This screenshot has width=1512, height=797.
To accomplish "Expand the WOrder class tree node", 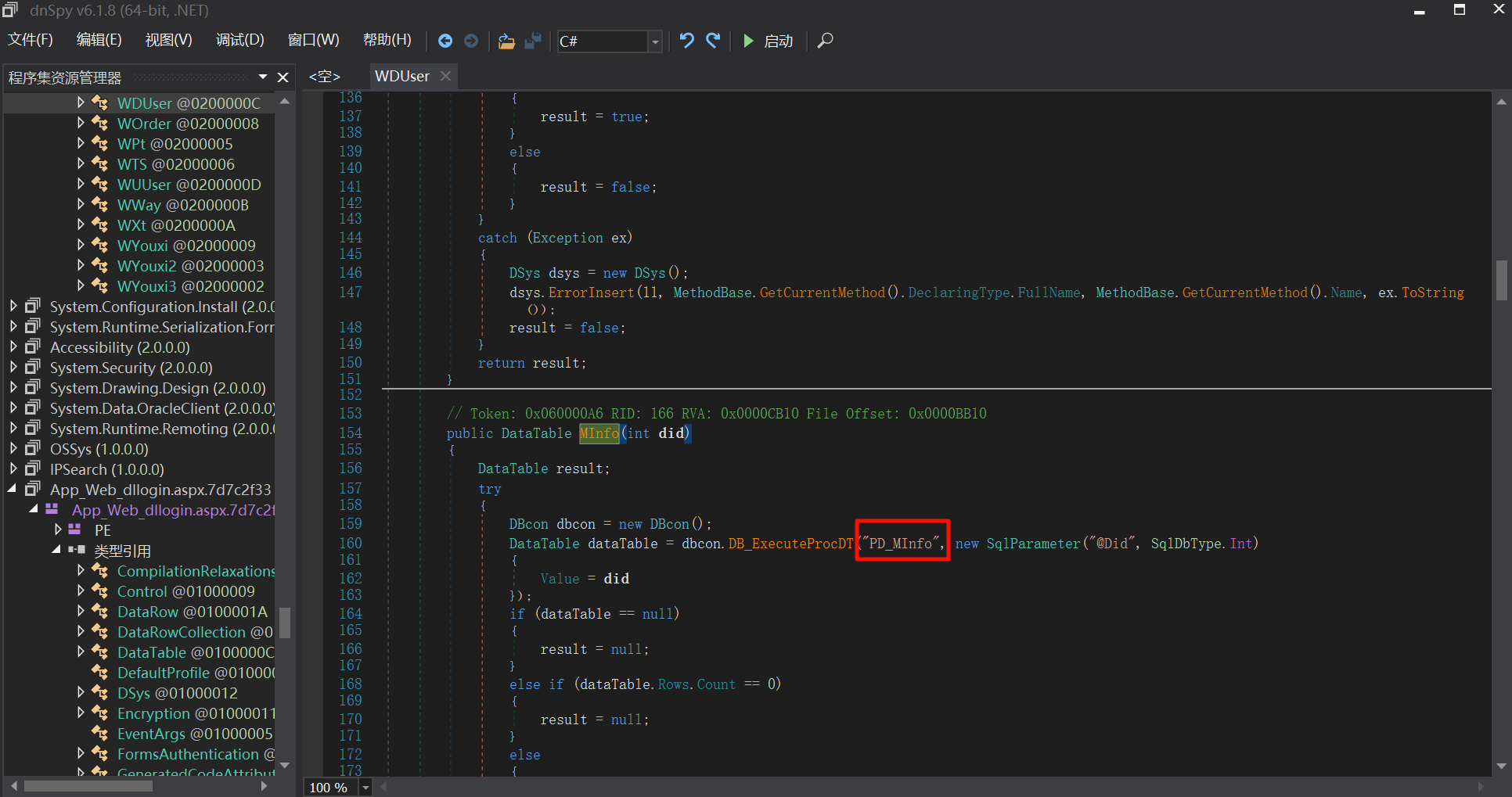I will click(x=81, y=123).
